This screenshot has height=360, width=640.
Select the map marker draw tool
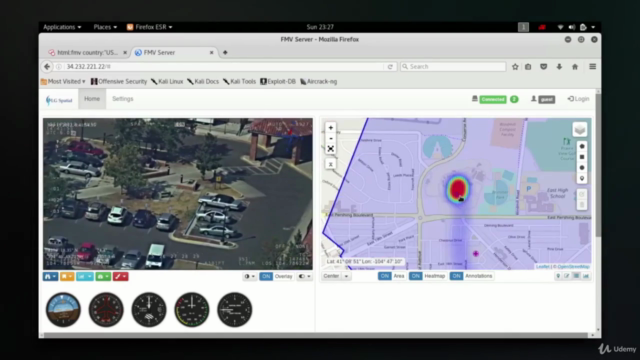click(582, 178)
